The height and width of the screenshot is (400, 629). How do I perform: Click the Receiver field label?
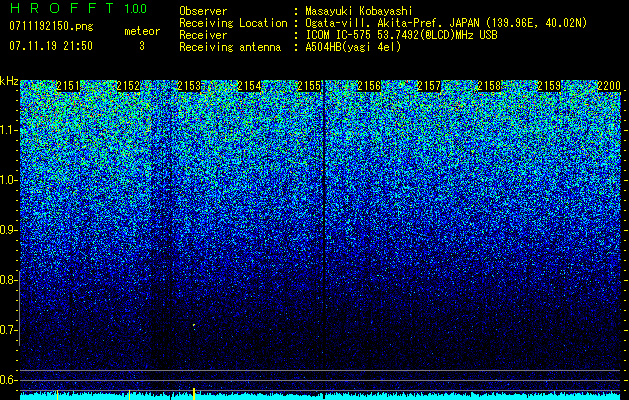pyautogui.click(x=203, y=35)
